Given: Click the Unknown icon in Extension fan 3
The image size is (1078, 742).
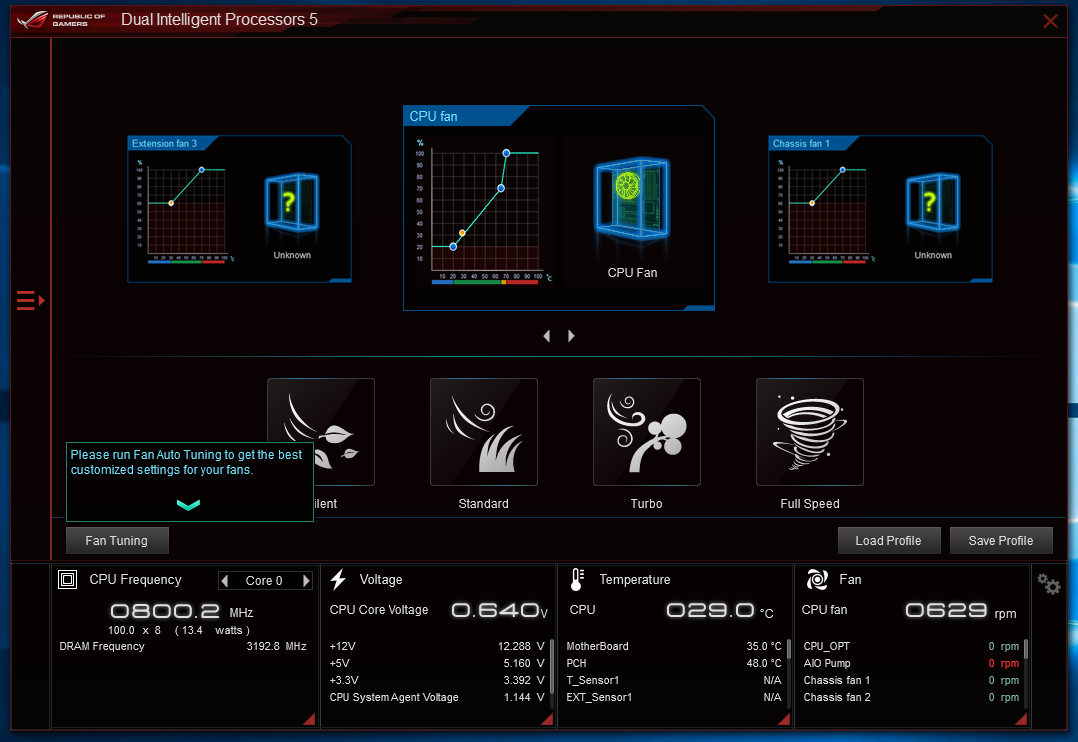Looking at the screenshot, I should click(292, 202).
